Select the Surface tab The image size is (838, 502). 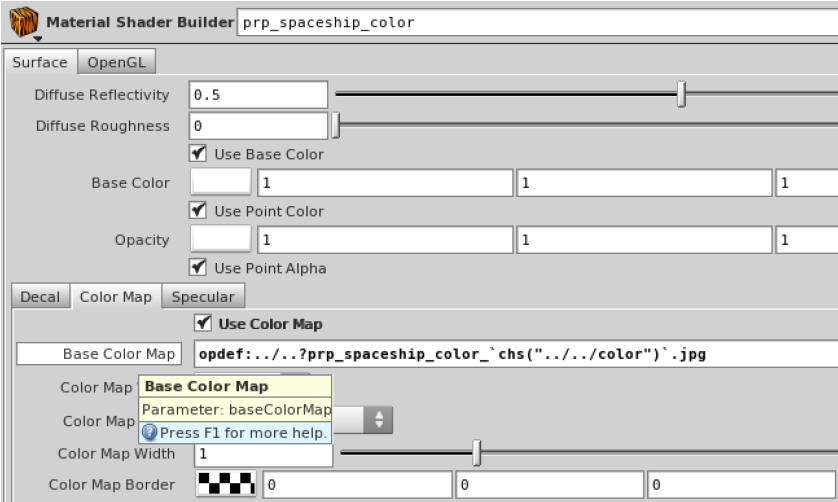40,62
